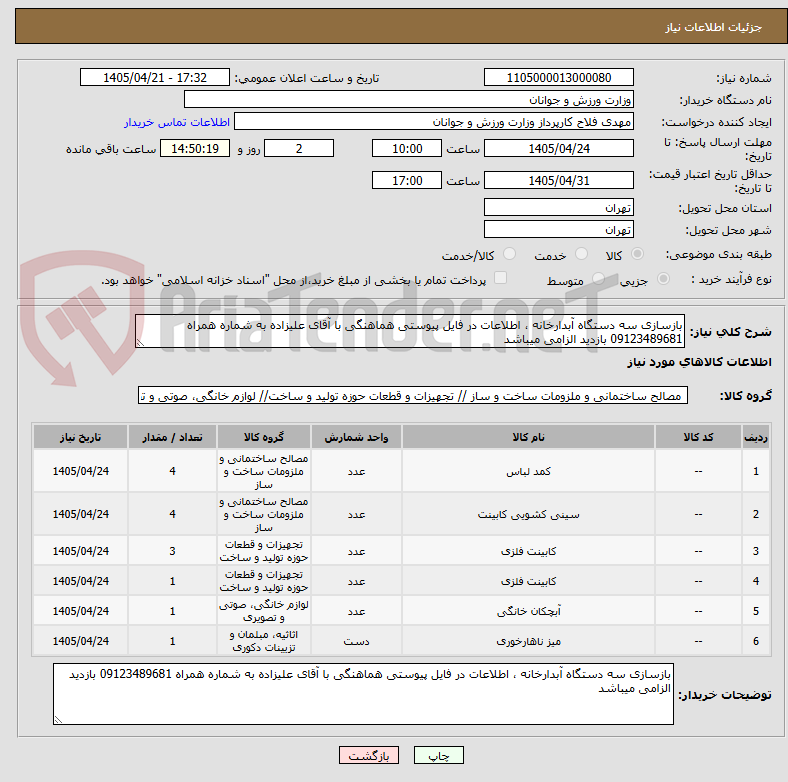This screenshot has height=782, width=788.
Task: Click the چاپ print button
Action: (439, 755)
